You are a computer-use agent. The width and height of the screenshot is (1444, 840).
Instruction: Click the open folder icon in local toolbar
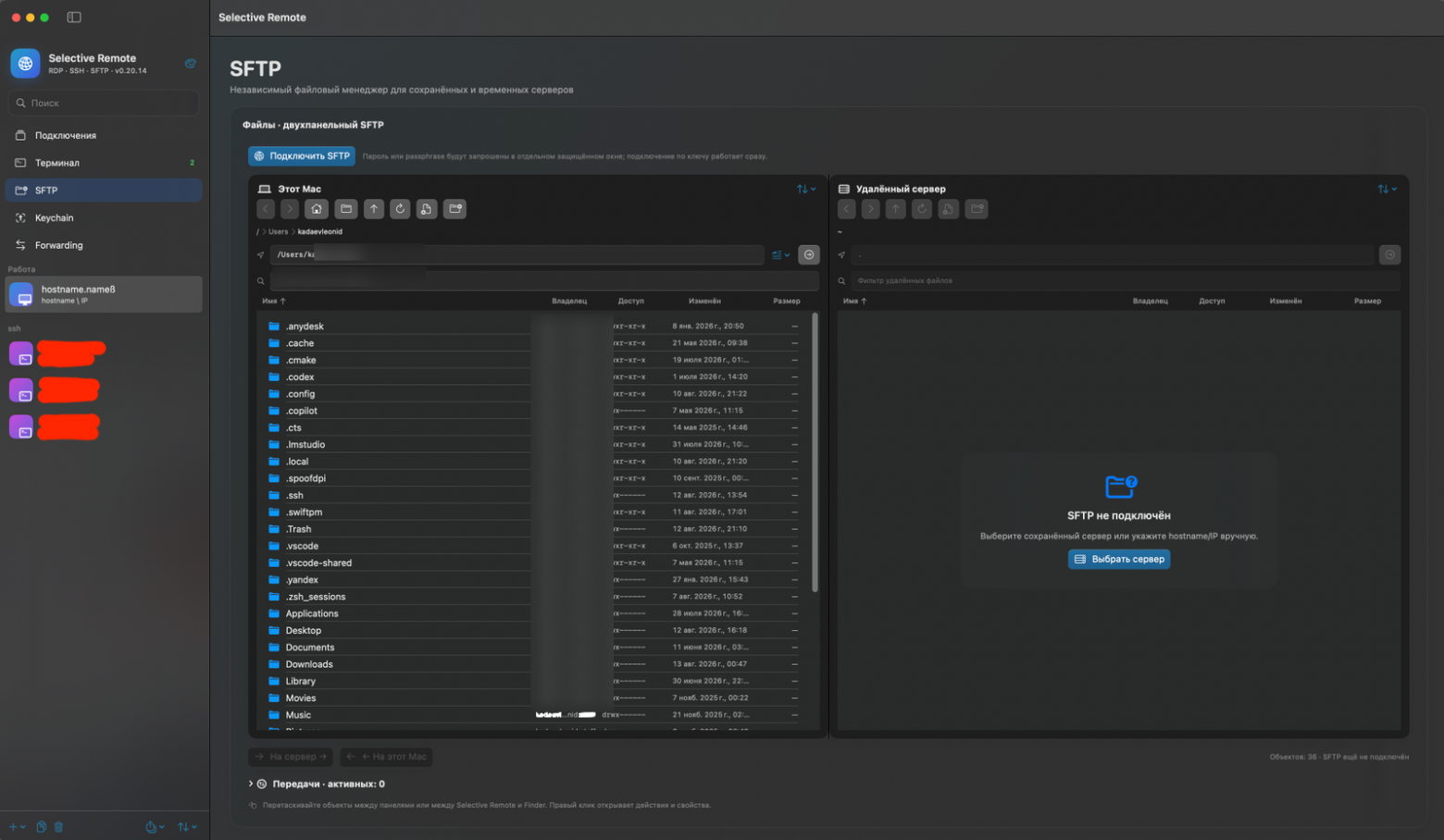click(346, 209)
